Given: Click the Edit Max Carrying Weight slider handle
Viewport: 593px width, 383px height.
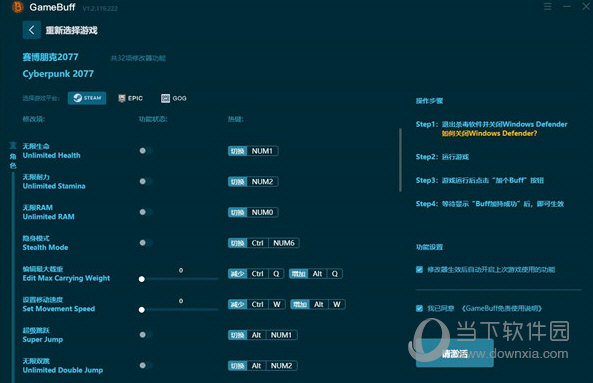Looking at the screenshot, I should (141, 279).
